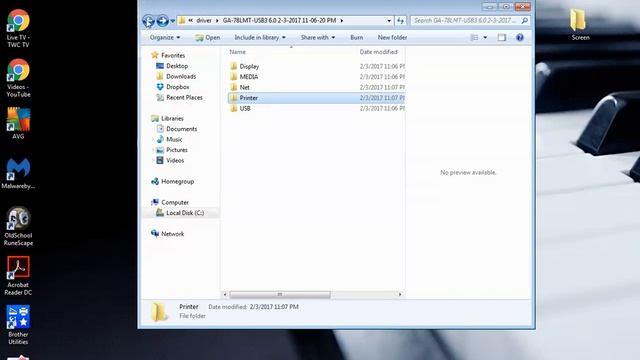Click the Burn toolbar button

click(x=357, y=38)
